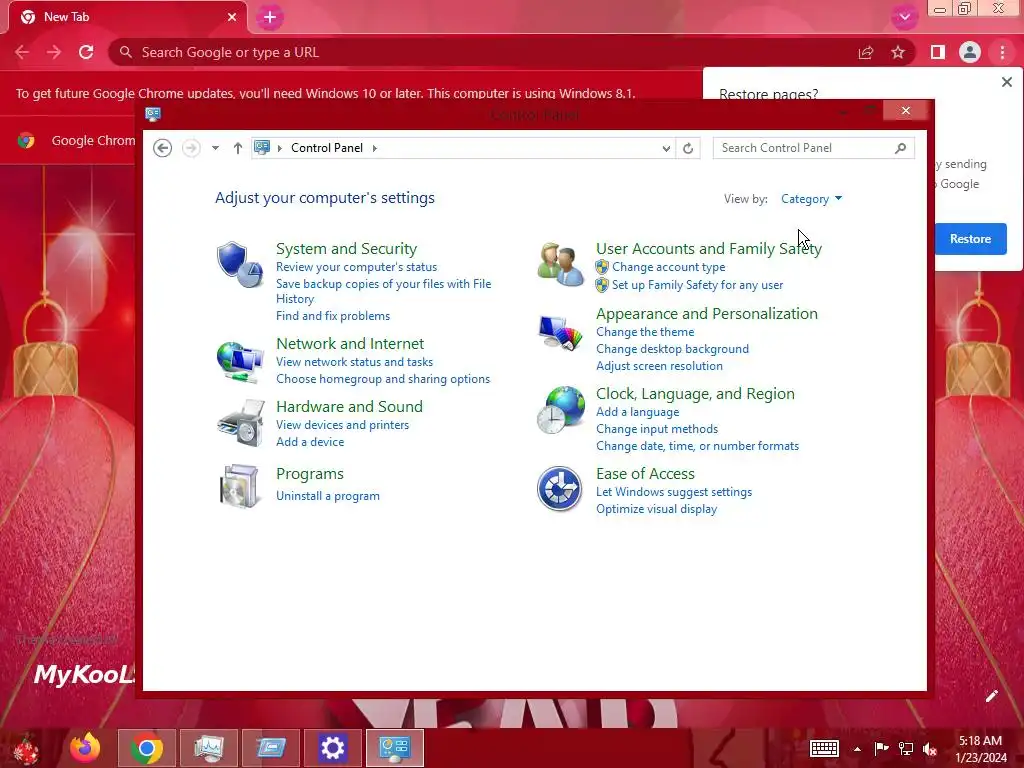Click Uninstall a program
Screen dimensions: 1024x768
(x=328, y=496)
